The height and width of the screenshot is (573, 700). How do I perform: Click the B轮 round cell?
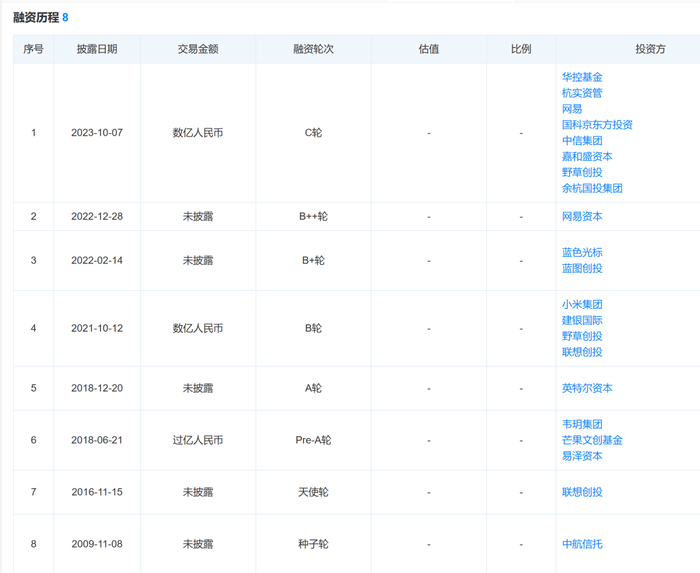click(313, 328)
